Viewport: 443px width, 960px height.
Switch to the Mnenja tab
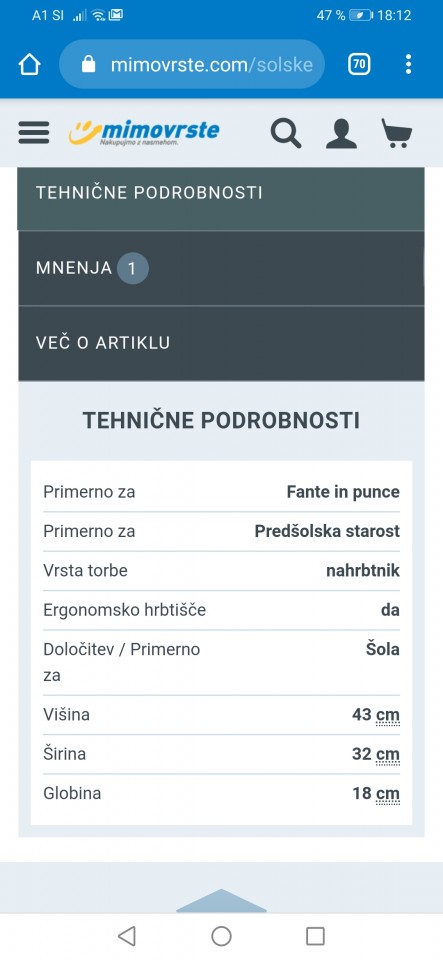pos(221,268)
